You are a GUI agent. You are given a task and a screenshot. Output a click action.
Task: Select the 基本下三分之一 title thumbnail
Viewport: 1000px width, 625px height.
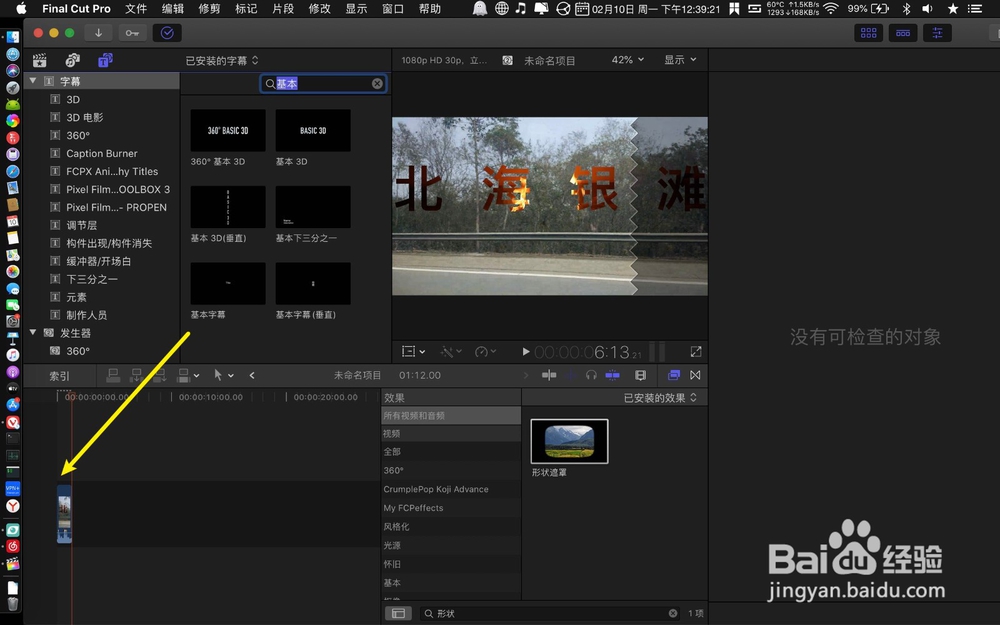coord(313,207)
